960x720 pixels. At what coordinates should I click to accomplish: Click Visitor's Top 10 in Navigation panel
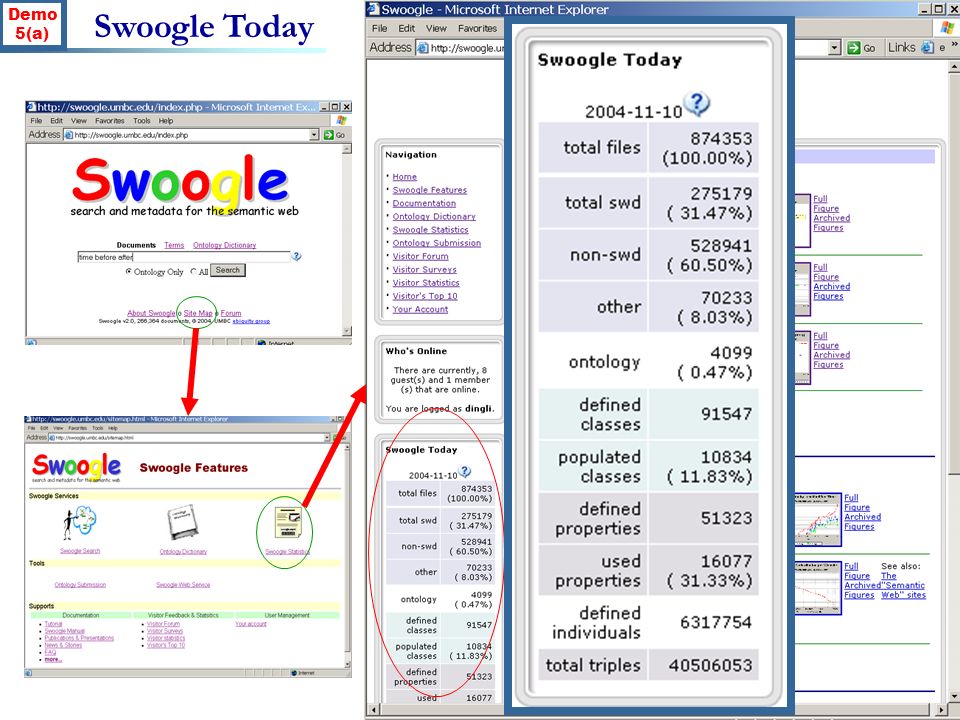coord(425,296)
